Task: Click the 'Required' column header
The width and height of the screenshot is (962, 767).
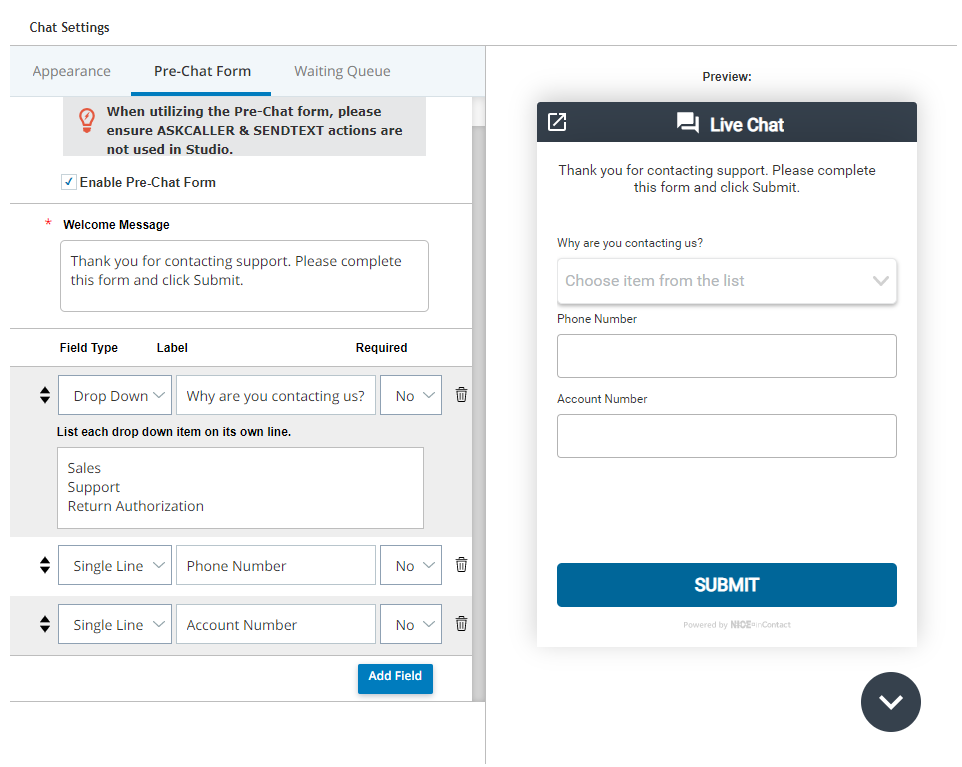Action: 381,347
